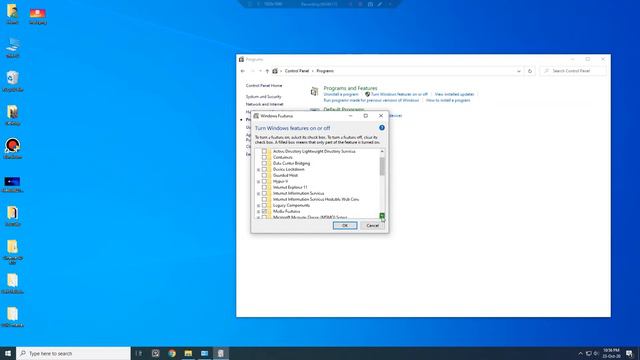Screen dimensions: 640x360
Task: Check Active Directory Lightweight Directory Services box
Action: [x=264, y=151]
